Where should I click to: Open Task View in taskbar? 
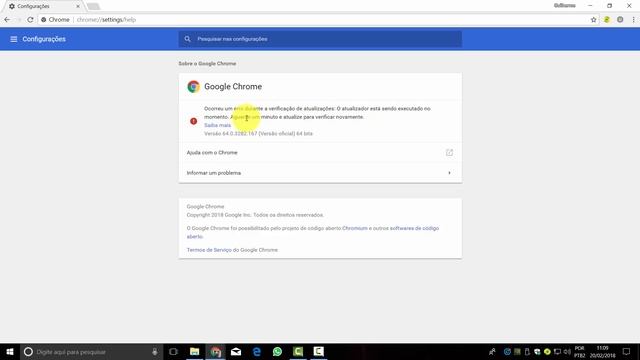pyautogui.click(x=173, y=352)
